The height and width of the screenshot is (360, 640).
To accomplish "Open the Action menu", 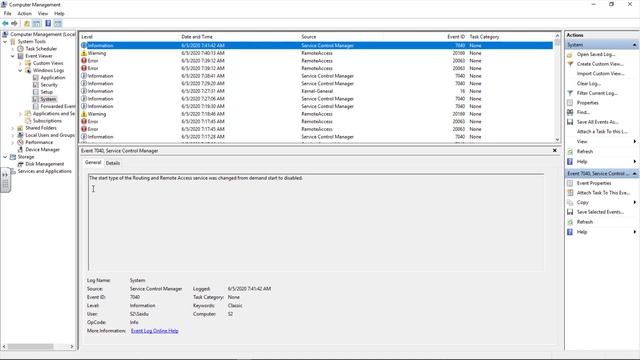I will 24,13.
